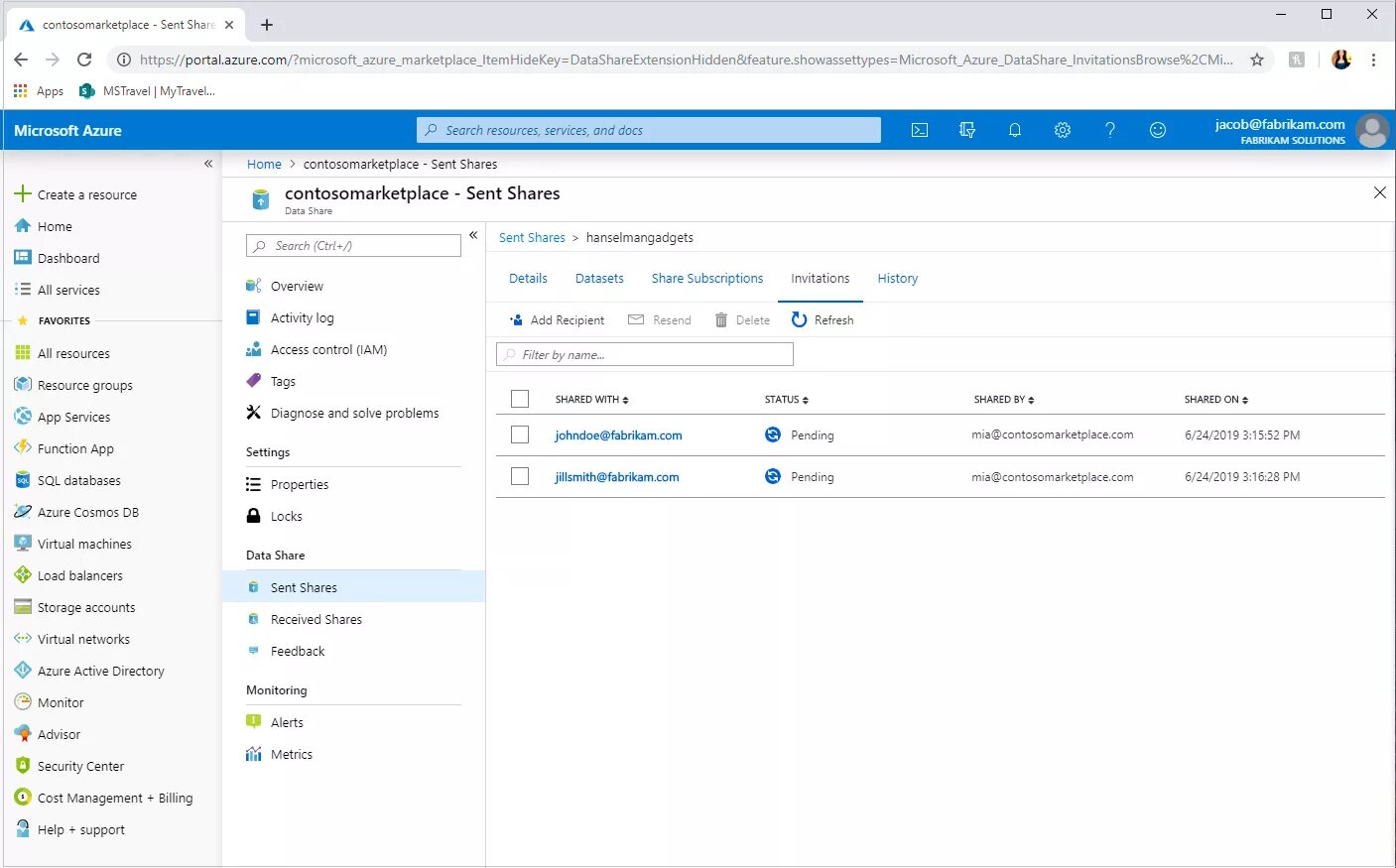Close the Sent Shares blade
The height and width of the screenshot is (868, 1396).
pyautogui.click(x=1379, y=192)
